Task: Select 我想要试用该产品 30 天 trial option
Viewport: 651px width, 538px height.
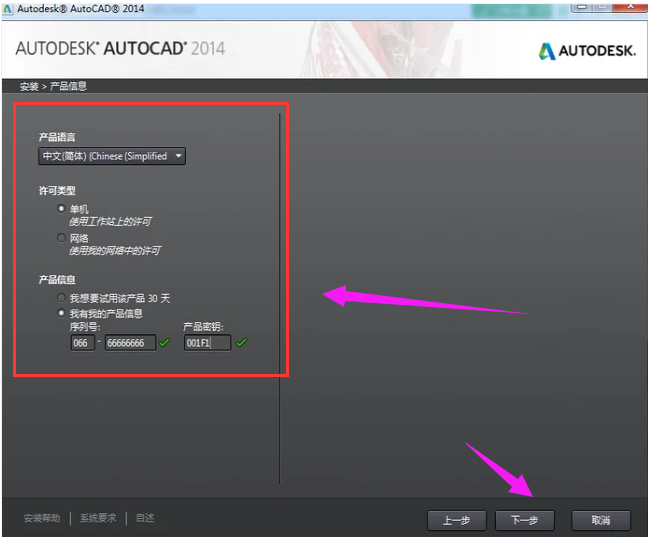Action: [x=62, y=298]
